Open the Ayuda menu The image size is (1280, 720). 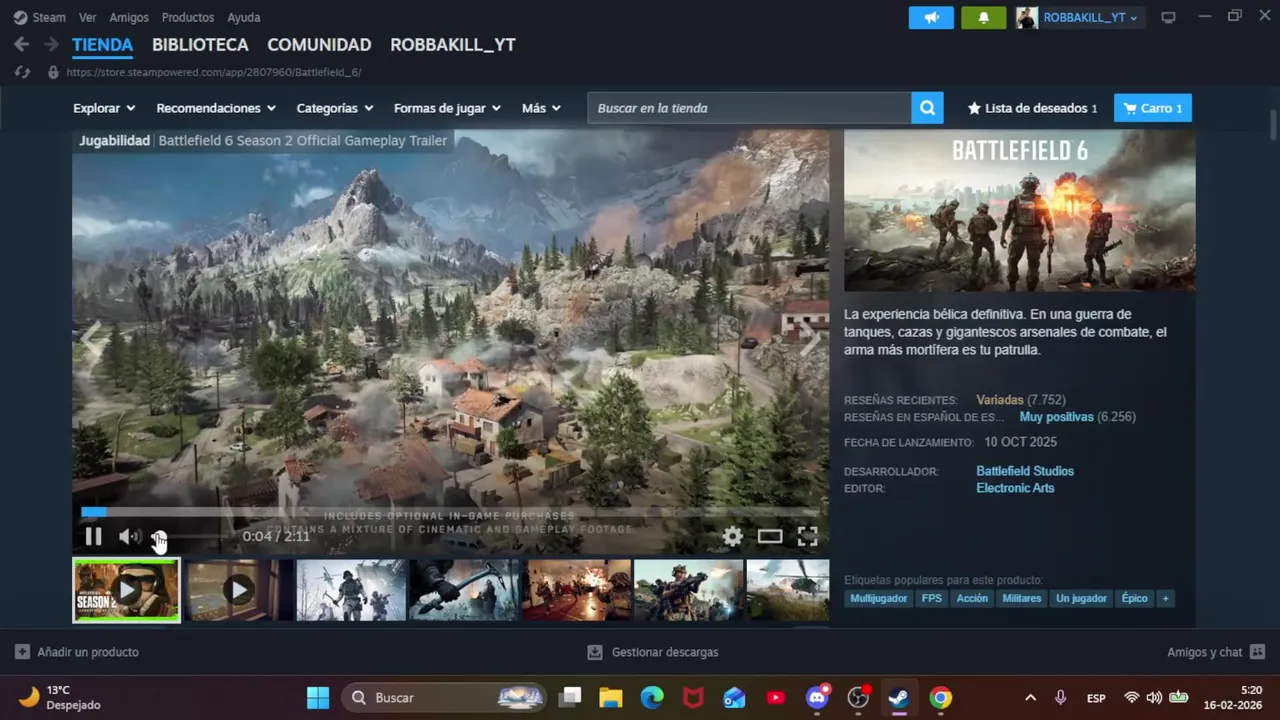click(x=244, y=17)
